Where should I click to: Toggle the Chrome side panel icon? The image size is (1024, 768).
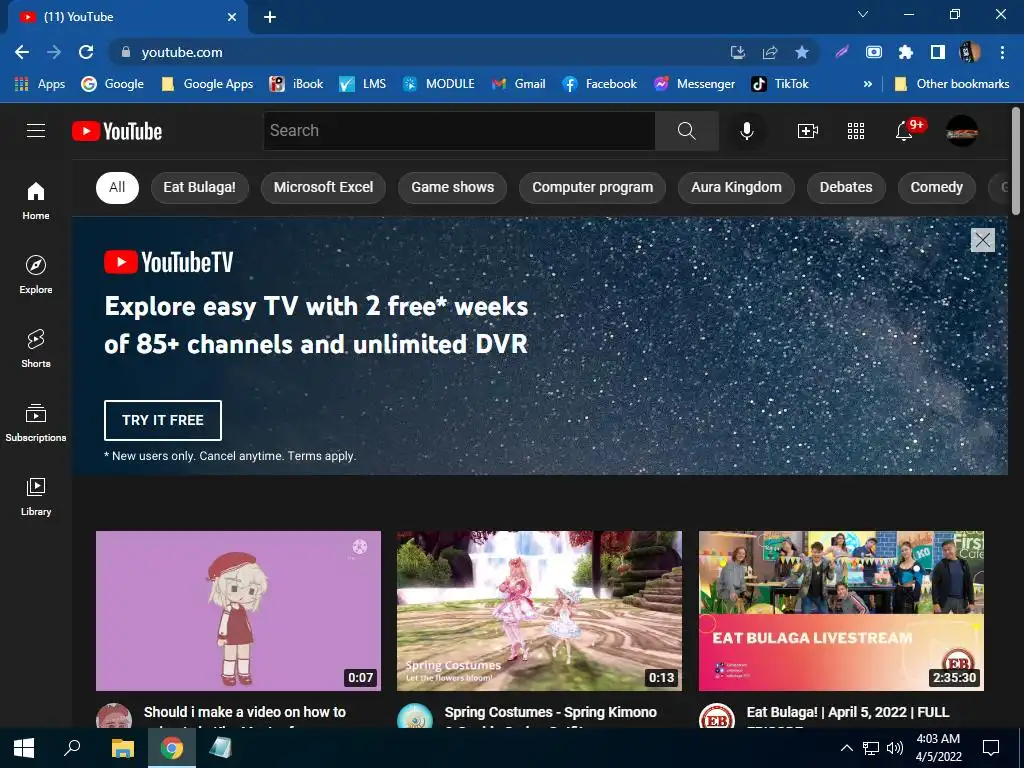point(938,52)
